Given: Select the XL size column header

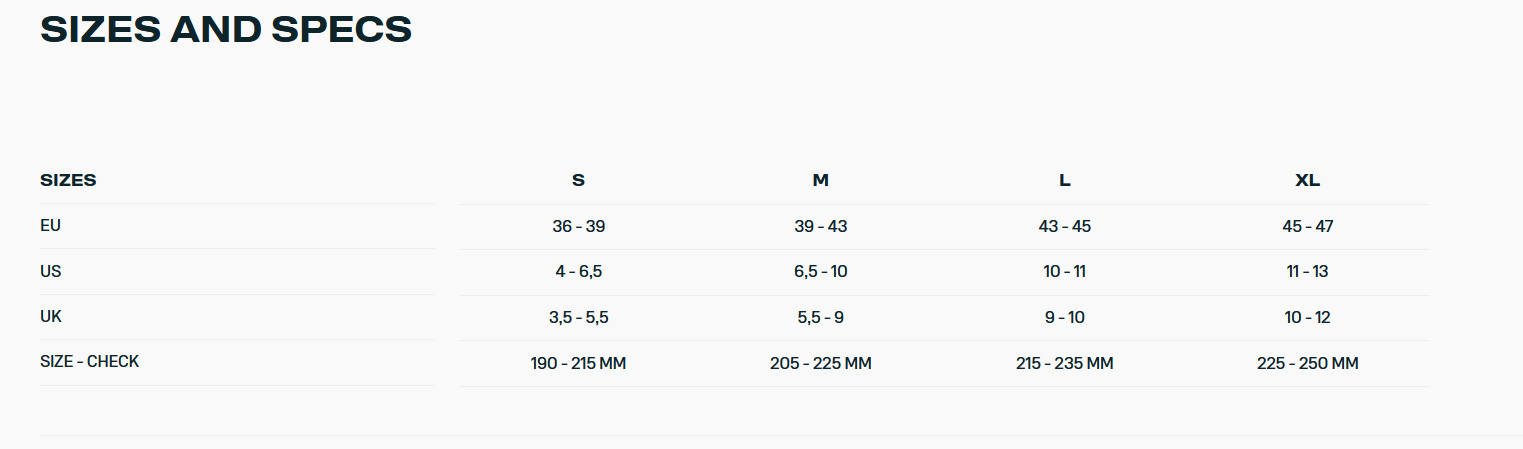Looking at the screenshot, I should [x=1308, y=181].
